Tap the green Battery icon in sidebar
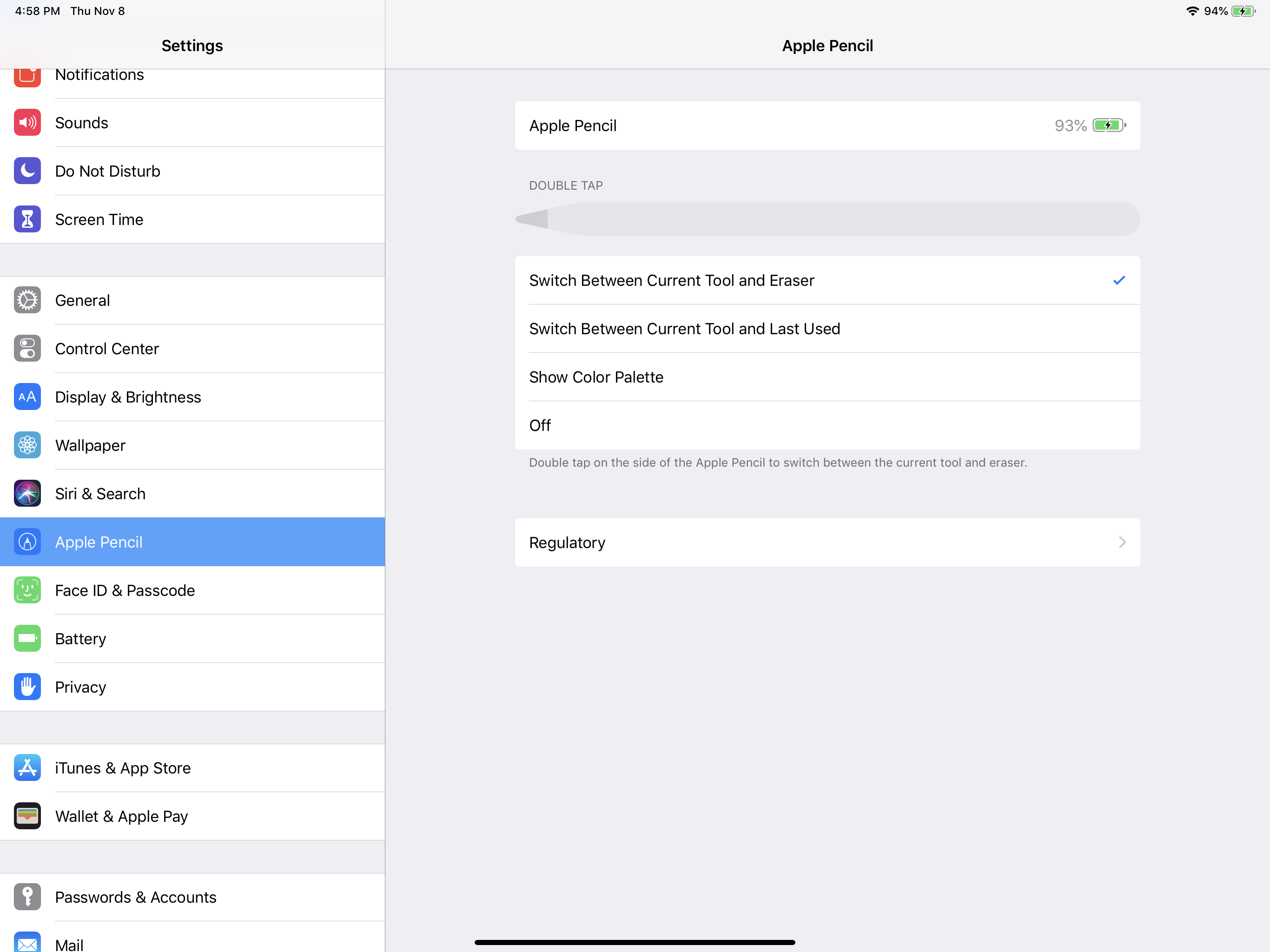 click(27, 639)
